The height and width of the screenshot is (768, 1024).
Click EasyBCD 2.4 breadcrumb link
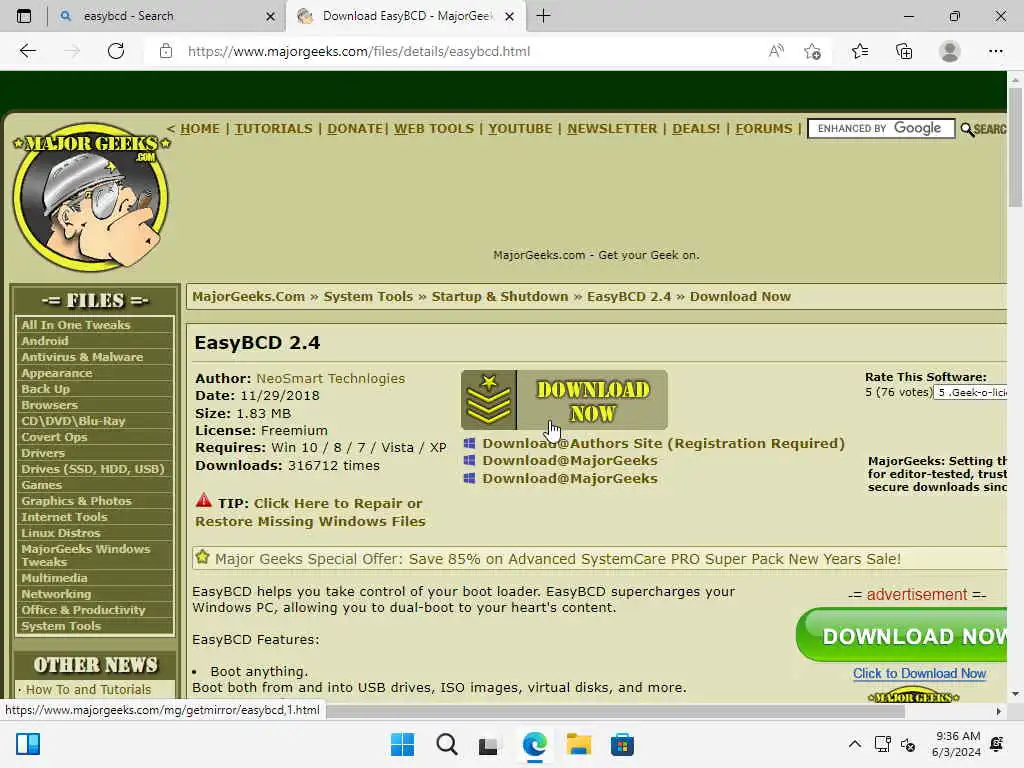629,296
